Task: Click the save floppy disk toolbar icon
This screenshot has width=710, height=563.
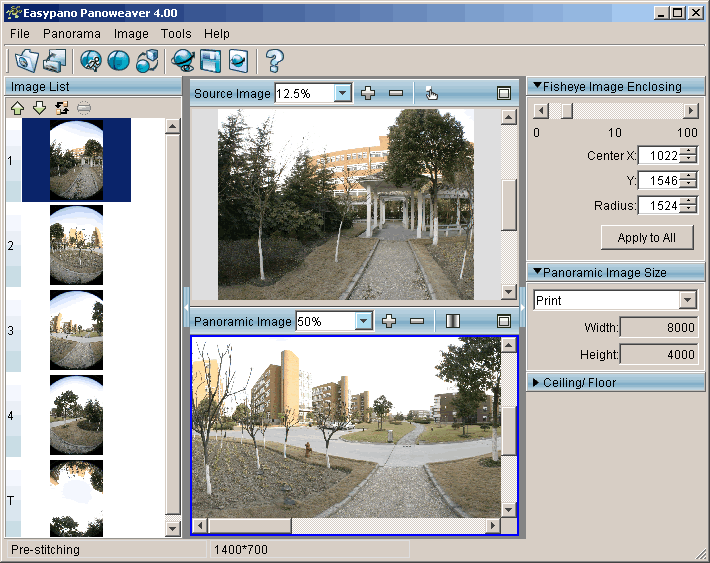Action: tap(210, 60)
